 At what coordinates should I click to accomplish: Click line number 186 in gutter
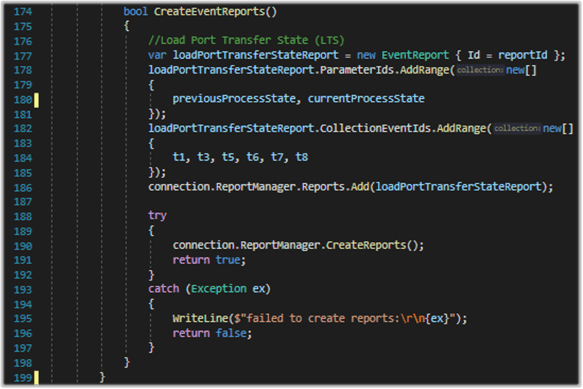point(23,188)
